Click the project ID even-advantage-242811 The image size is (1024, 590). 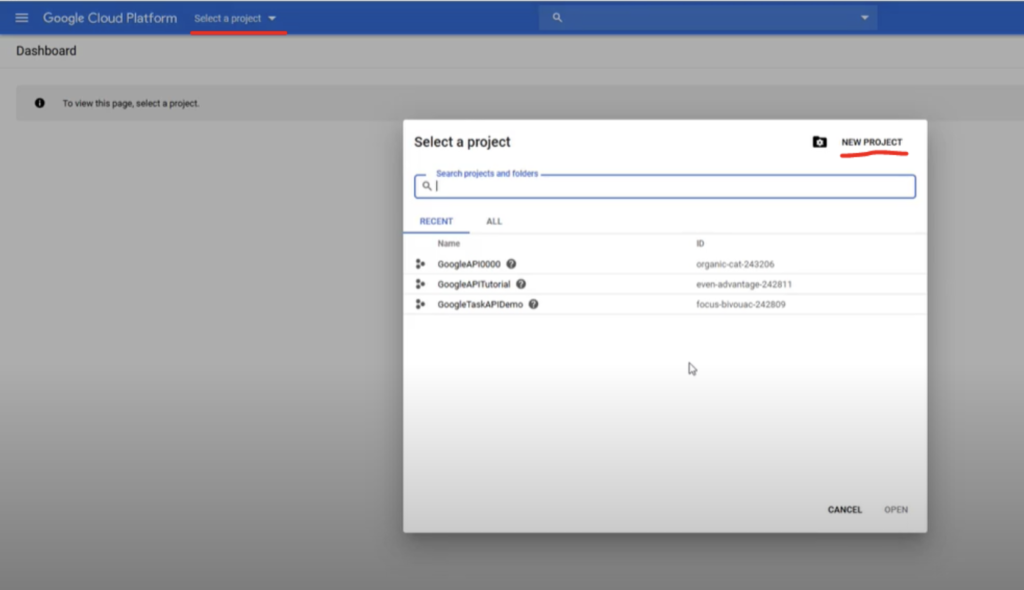coord(744,284)
